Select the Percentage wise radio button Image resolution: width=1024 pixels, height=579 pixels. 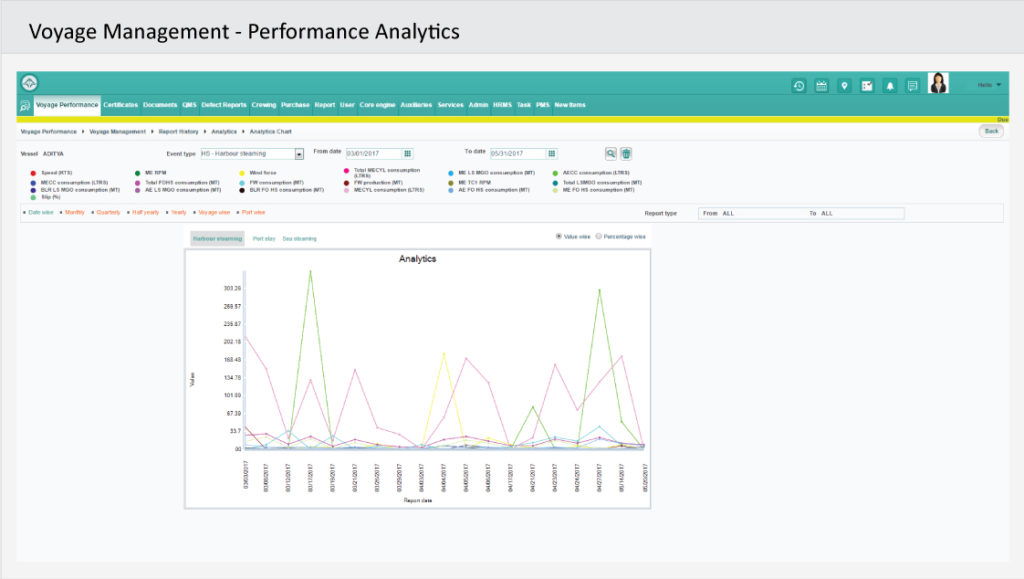597,236
